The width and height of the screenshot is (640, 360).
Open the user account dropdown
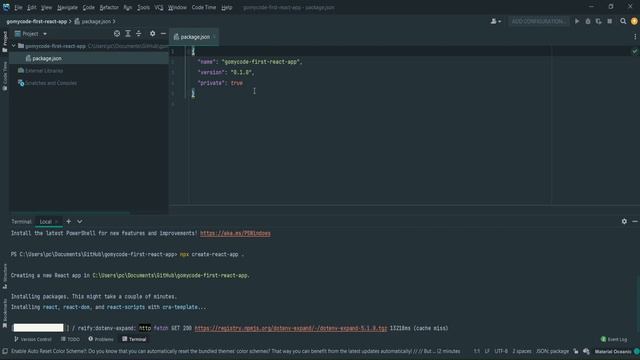click(x=496, y=21)
